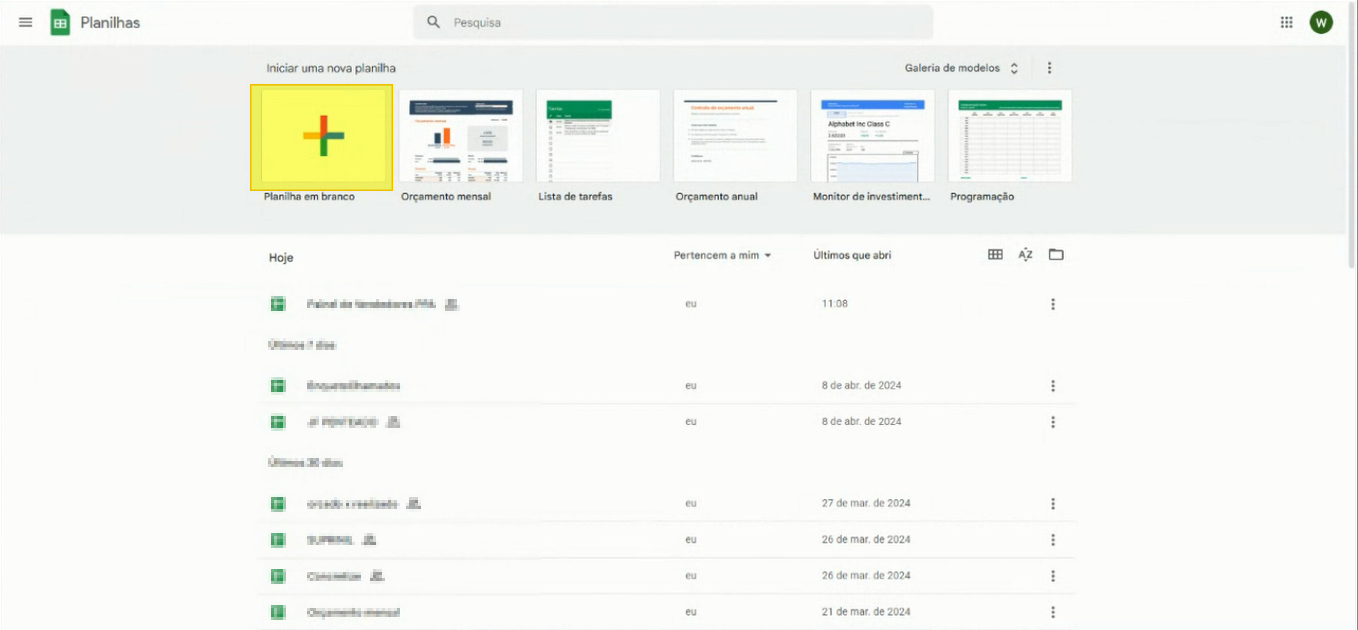Open the template section's more options menu
This screenshot has width=1358, height=630.
pos(1049,68)
